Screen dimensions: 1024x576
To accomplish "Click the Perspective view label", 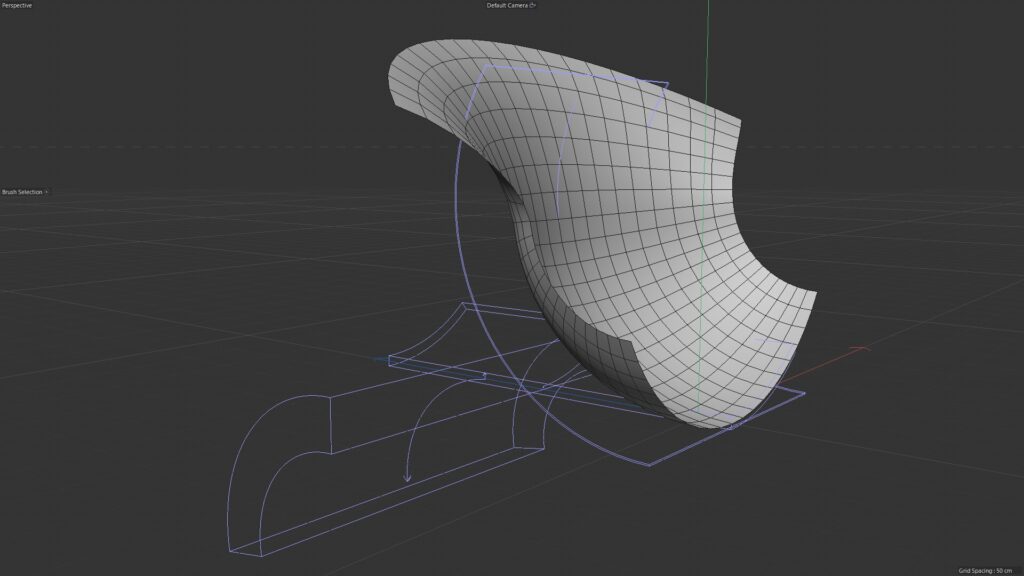I will pyautogui.click(x=17, y=5).
